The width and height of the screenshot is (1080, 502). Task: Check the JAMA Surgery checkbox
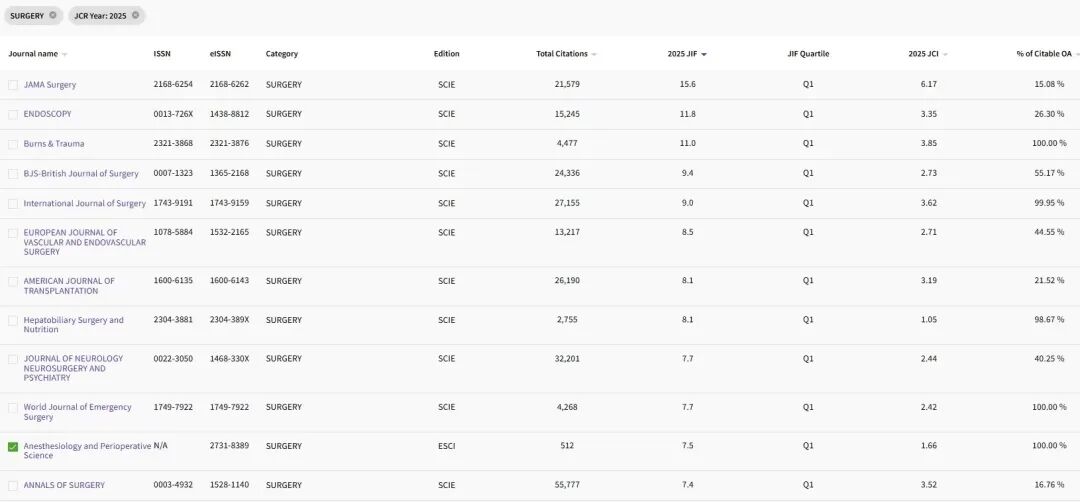13,85
